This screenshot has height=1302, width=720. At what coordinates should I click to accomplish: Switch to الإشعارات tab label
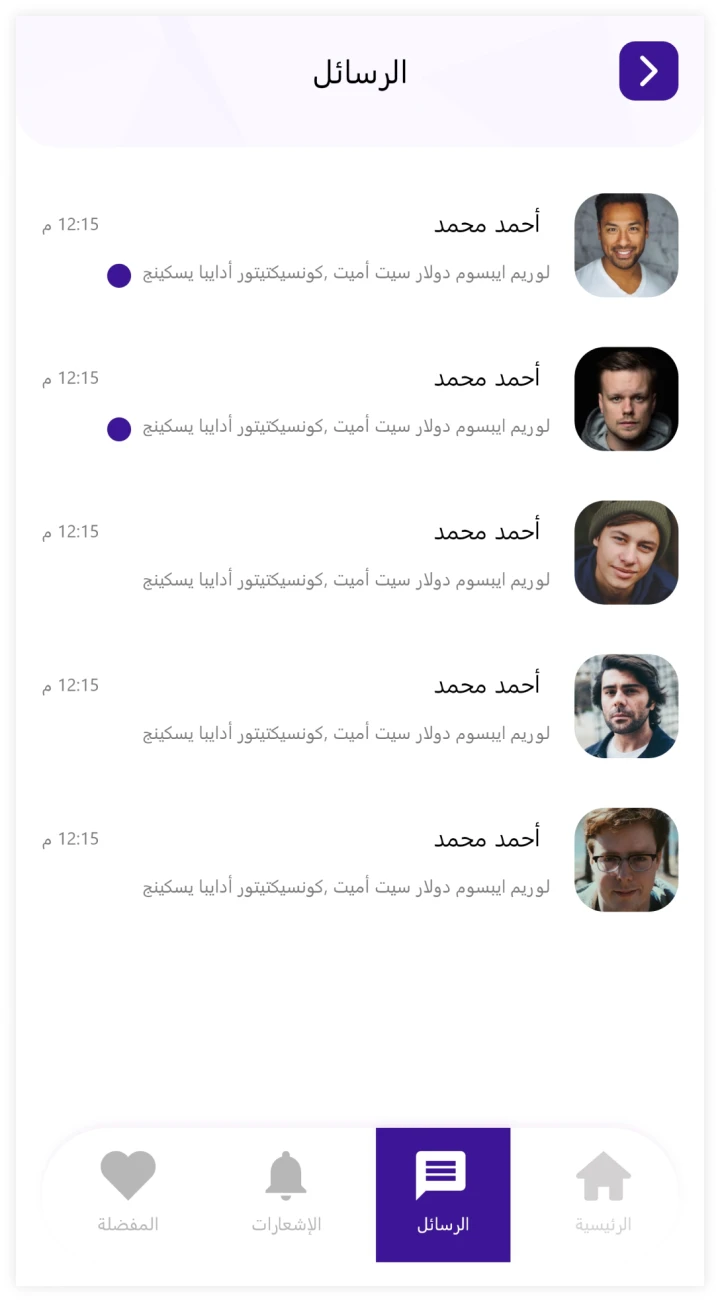coord(286,1224)
